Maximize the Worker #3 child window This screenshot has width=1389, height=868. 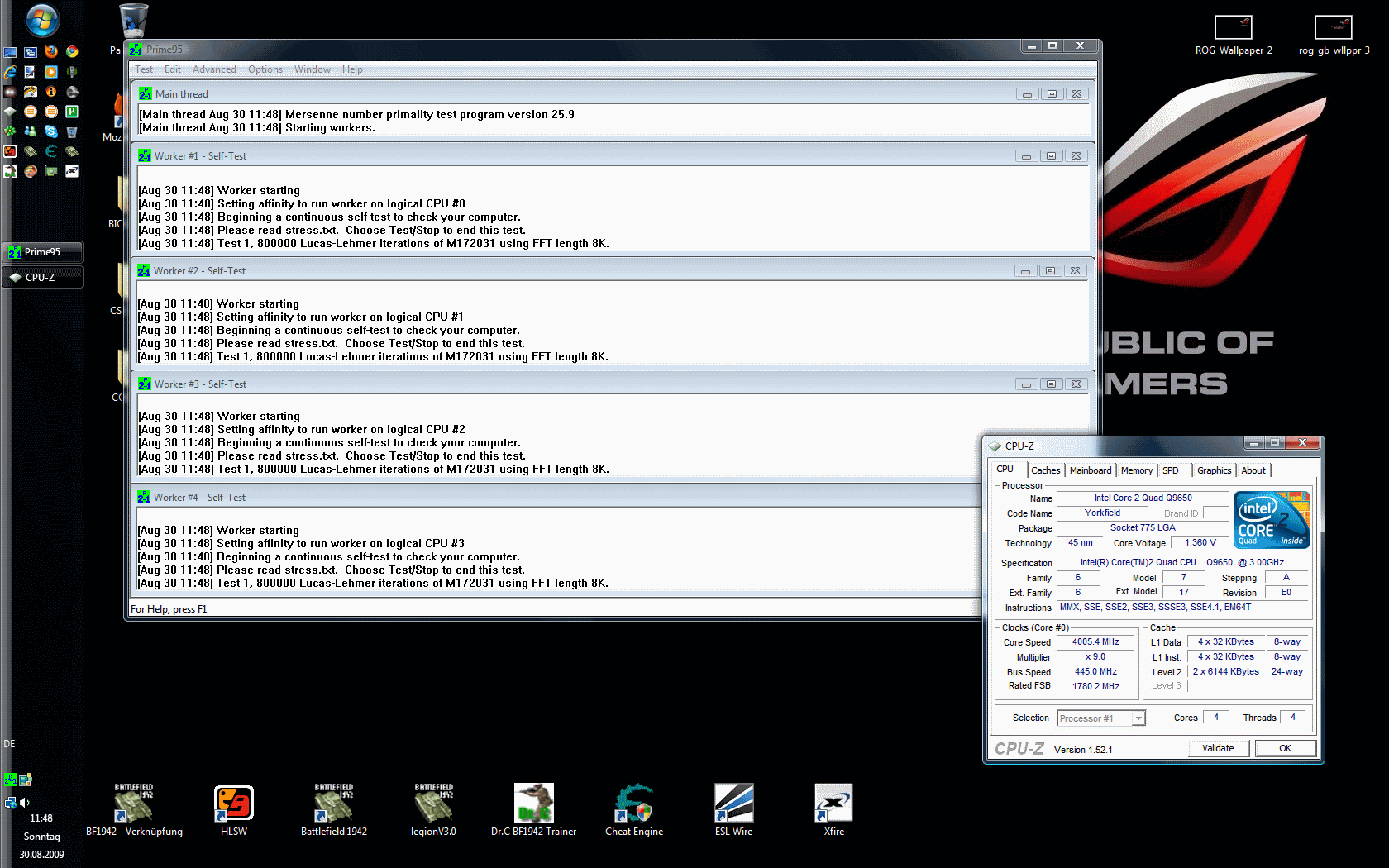1051,384
